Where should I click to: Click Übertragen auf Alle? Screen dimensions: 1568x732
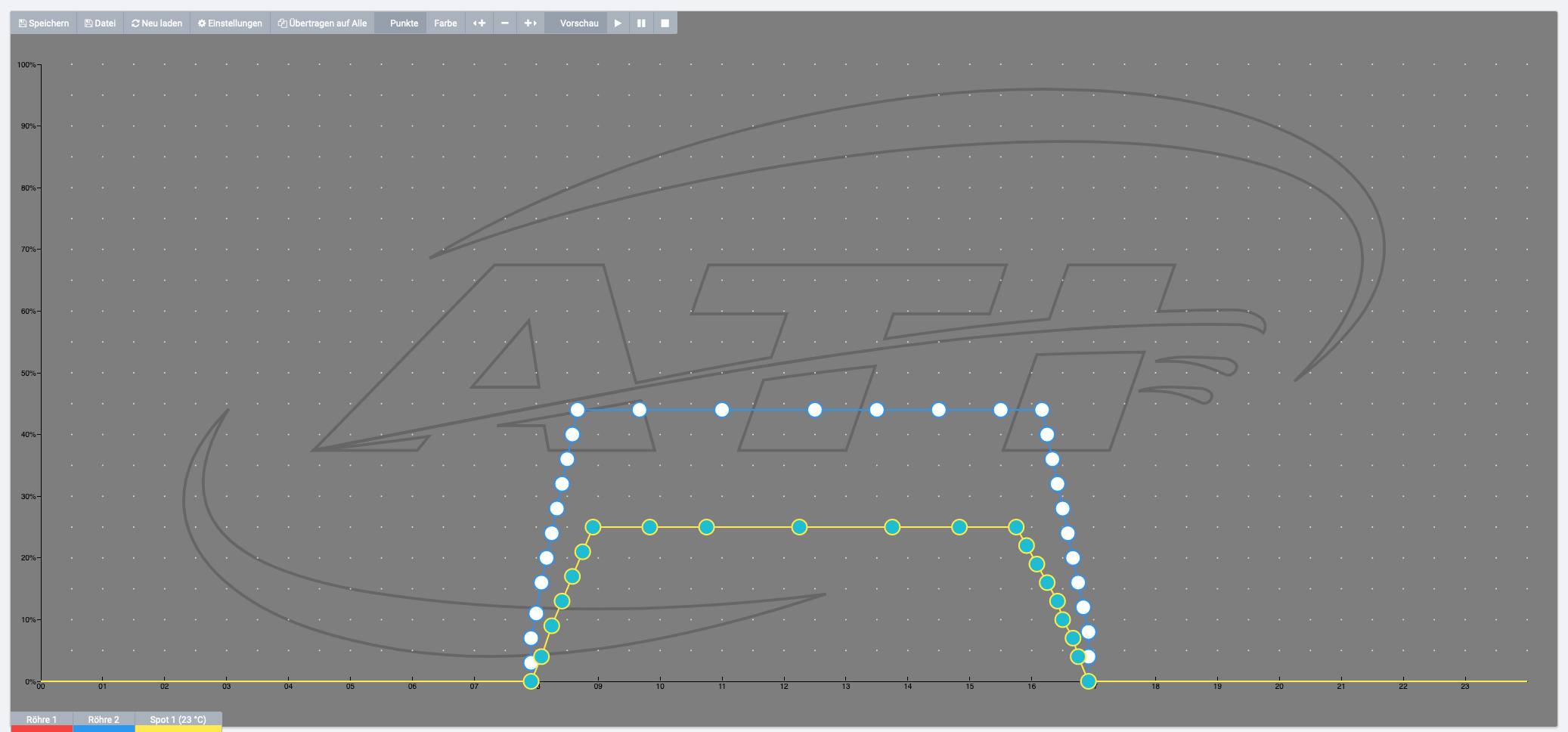pos(322,23)
